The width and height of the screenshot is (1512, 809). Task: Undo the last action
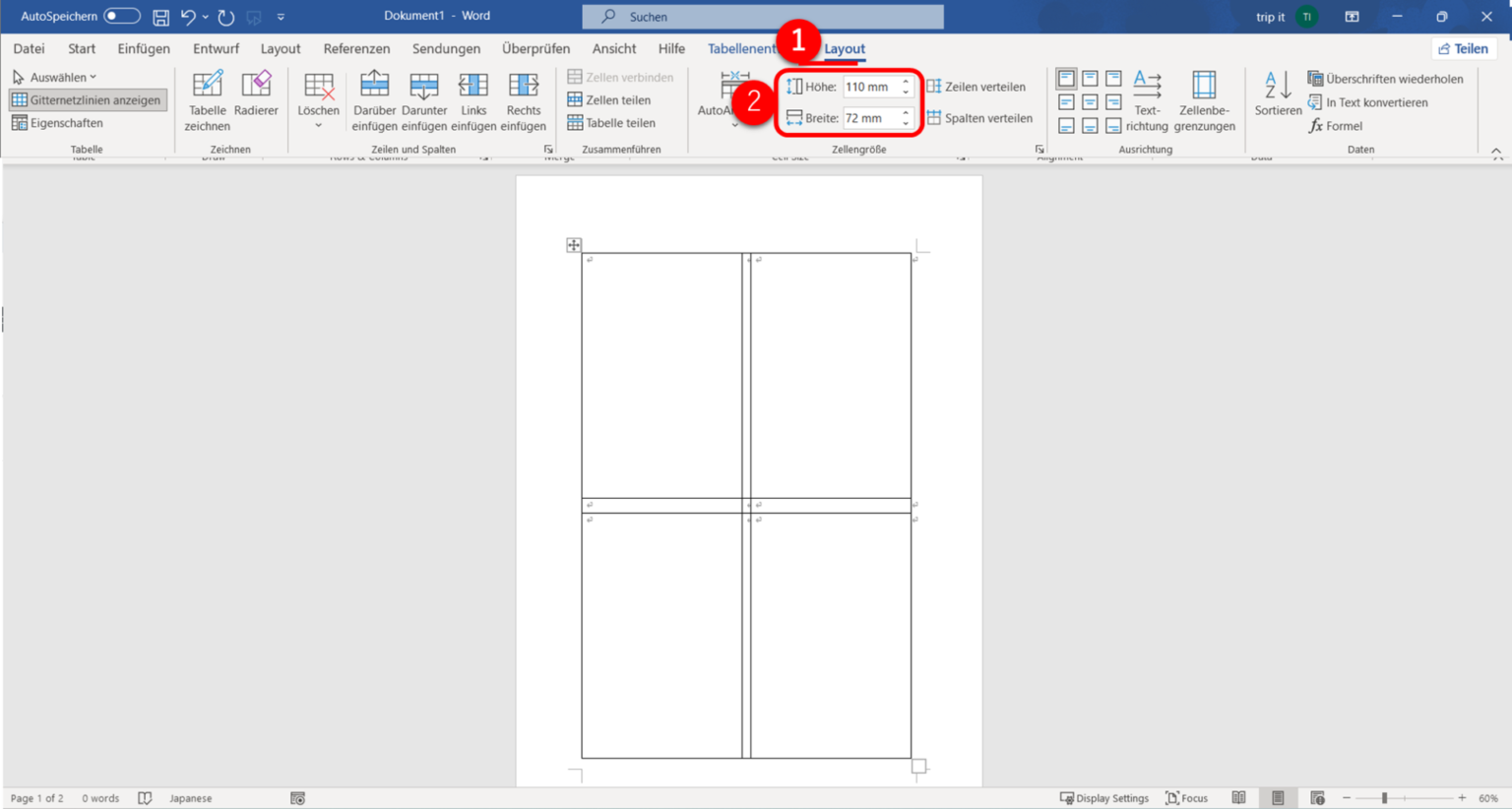[x=187, y=17]
